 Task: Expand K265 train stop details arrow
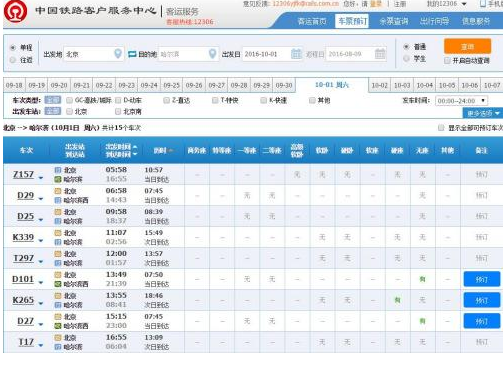pos(41,304)
